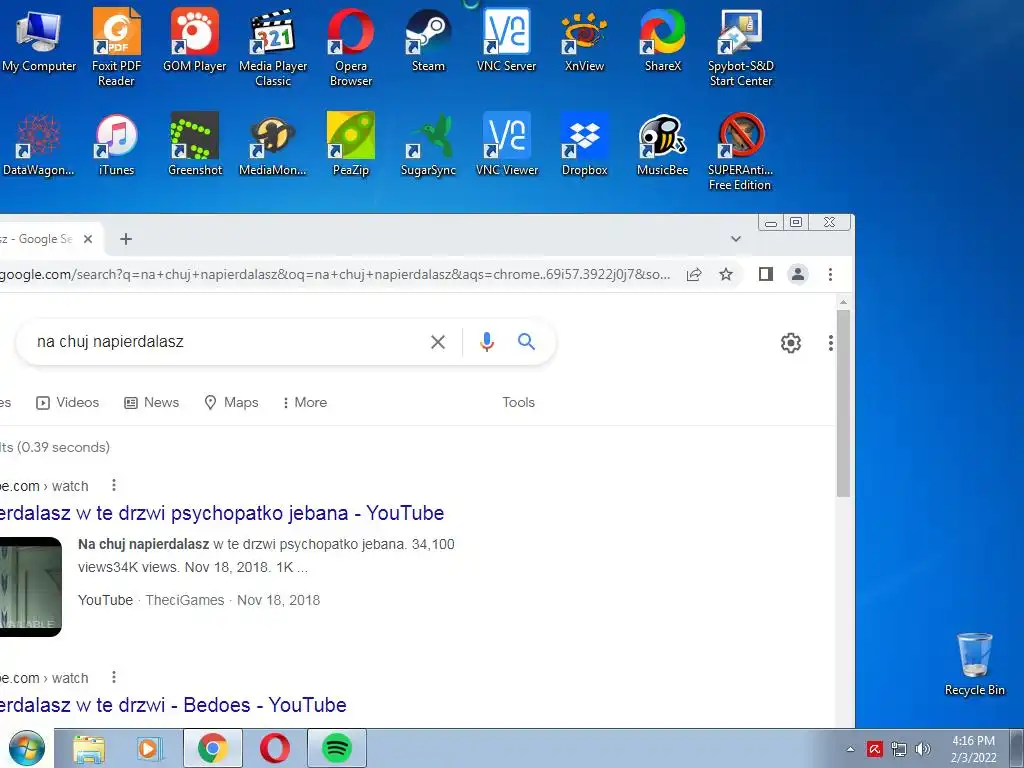Open Windows Media Player taskbar icon

point(150,748)
